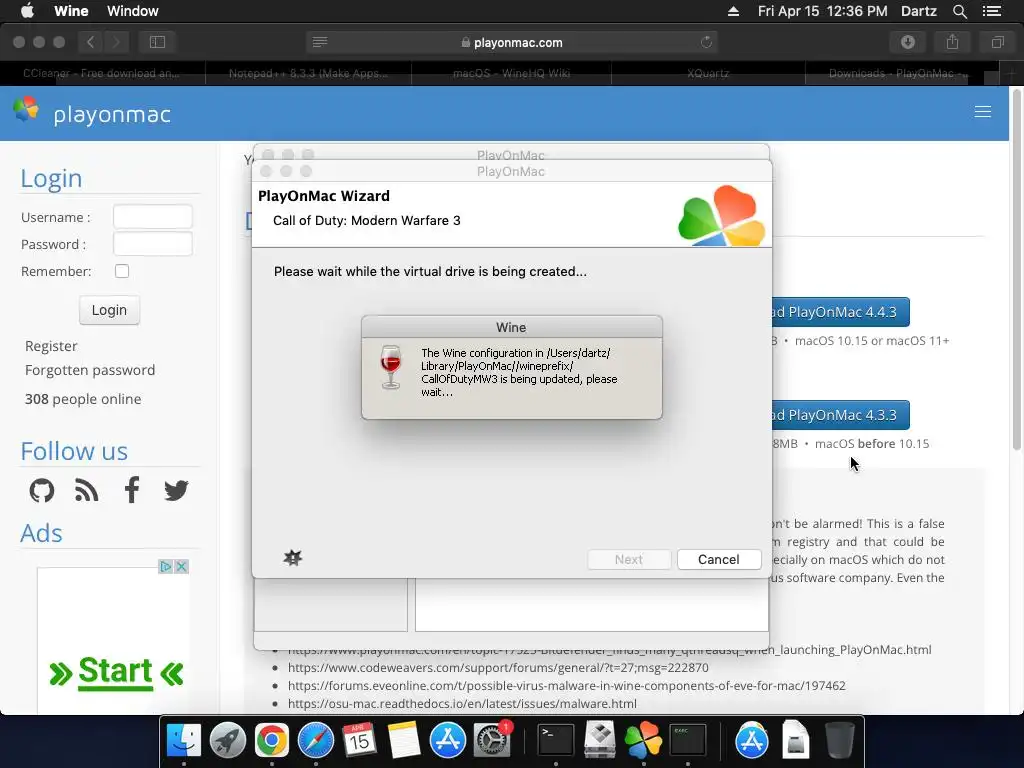Open Finder from the Dock
The width and height of the screenshot is (1024, 768).
click(x=184, y=741)
